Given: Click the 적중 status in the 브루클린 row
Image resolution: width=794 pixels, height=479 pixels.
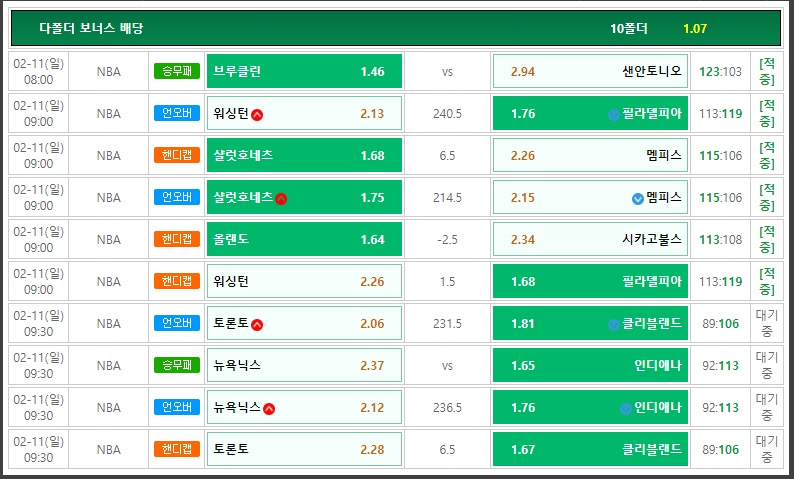Looking at the screenshot, I should point(767,71).
